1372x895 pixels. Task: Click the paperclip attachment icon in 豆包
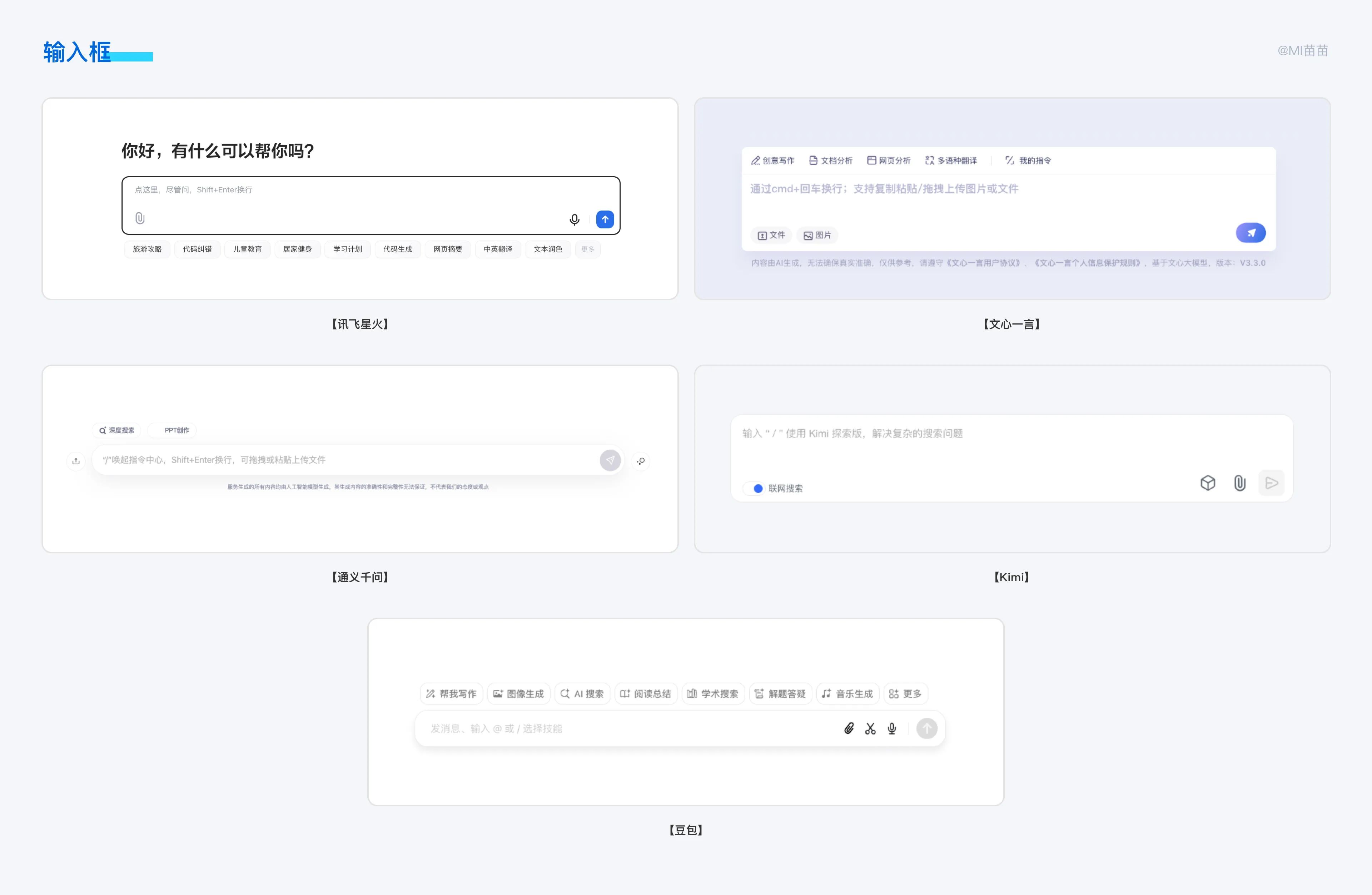point(849,728)
